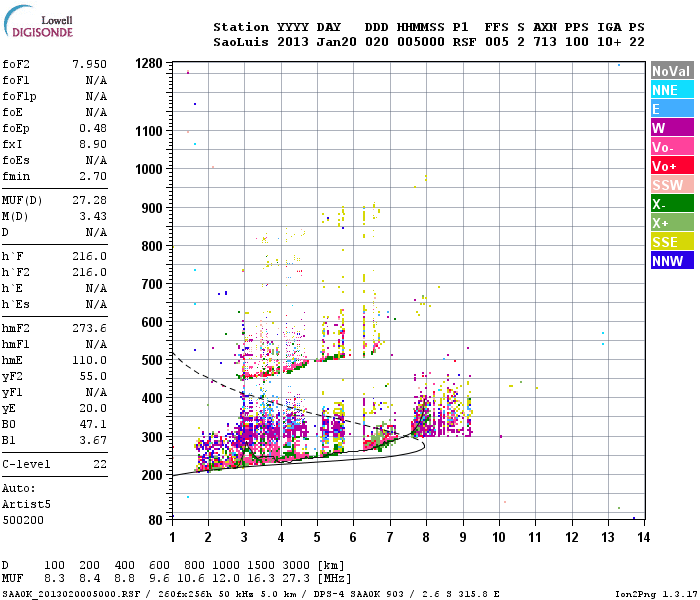Click the 1280 km height axis label
The height and width of the screenshot is (600, 700).
[x=149, y=63]
